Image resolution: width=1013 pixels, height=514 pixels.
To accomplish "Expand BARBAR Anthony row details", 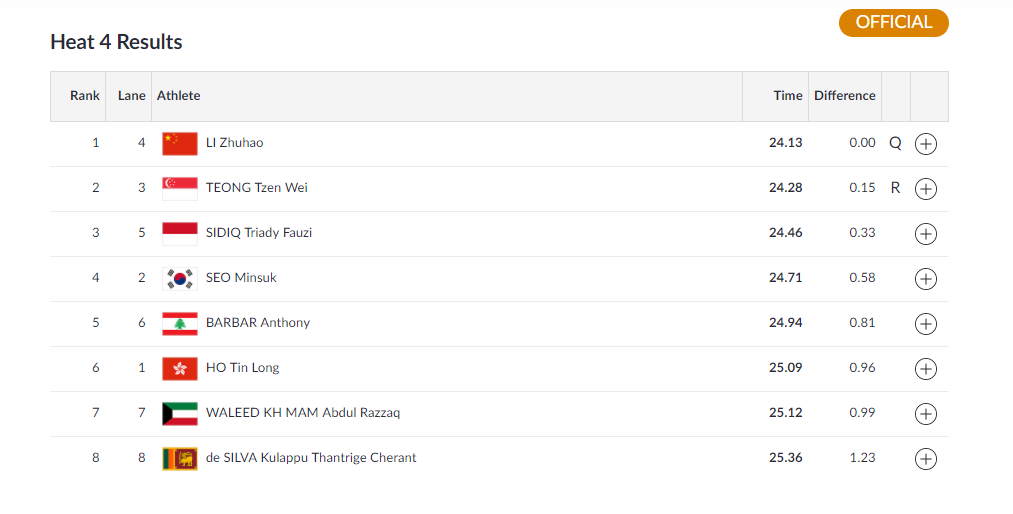I will click(x=926, y=324).
